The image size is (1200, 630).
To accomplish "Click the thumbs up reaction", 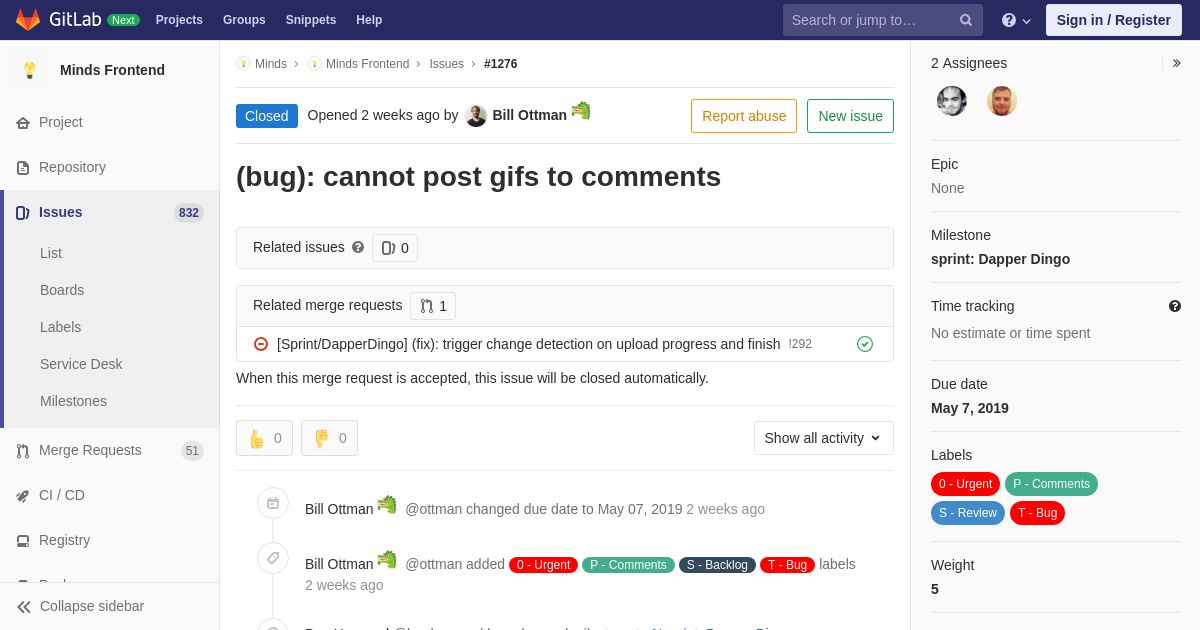I will click(x=265, y=438).
